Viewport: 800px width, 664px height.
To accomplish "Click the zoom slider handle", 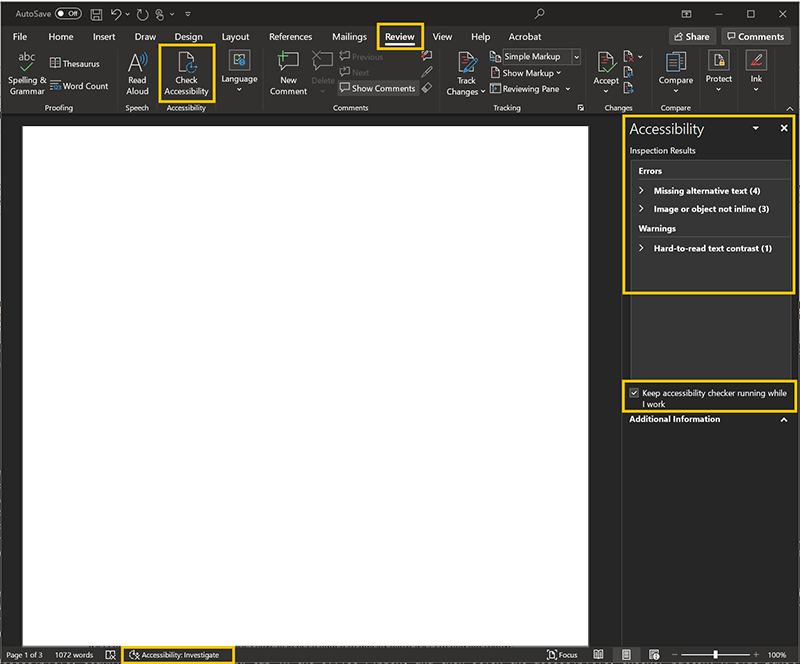I will (x=715, y=654).
